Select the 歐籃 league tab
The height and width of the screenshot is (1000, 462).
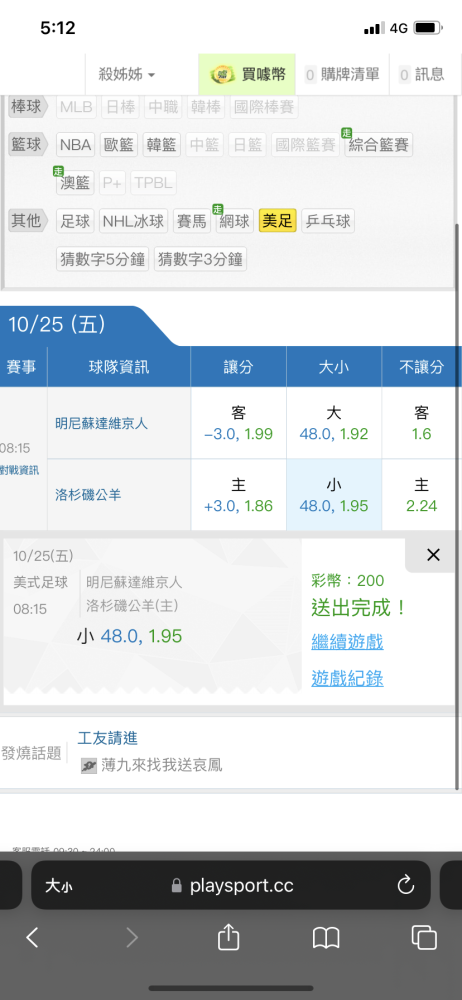pyautogui.click(x=118, y=145)
